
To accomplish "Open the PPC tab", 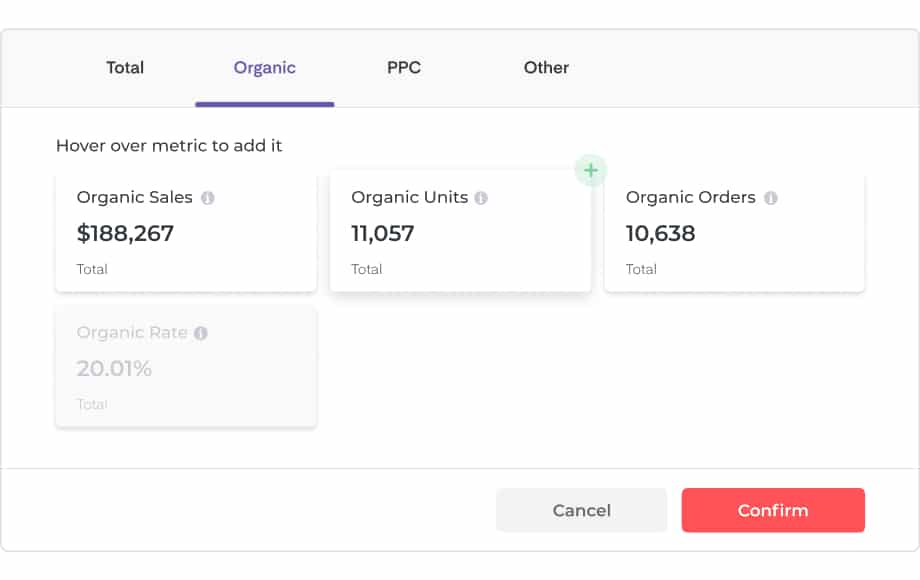I will [x=404, y=68].
